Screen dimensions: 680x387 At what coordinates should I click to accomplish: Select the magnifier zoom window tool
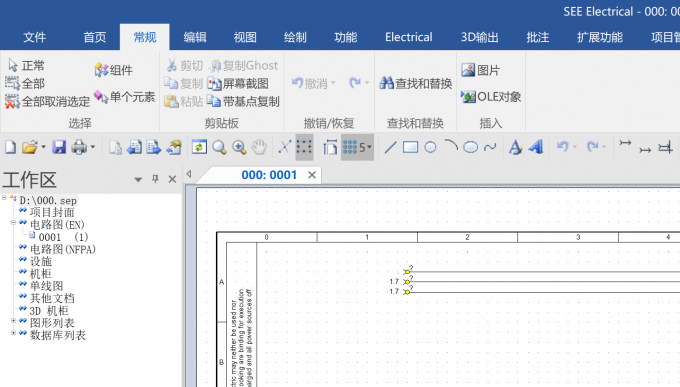(x=219, y=148)
